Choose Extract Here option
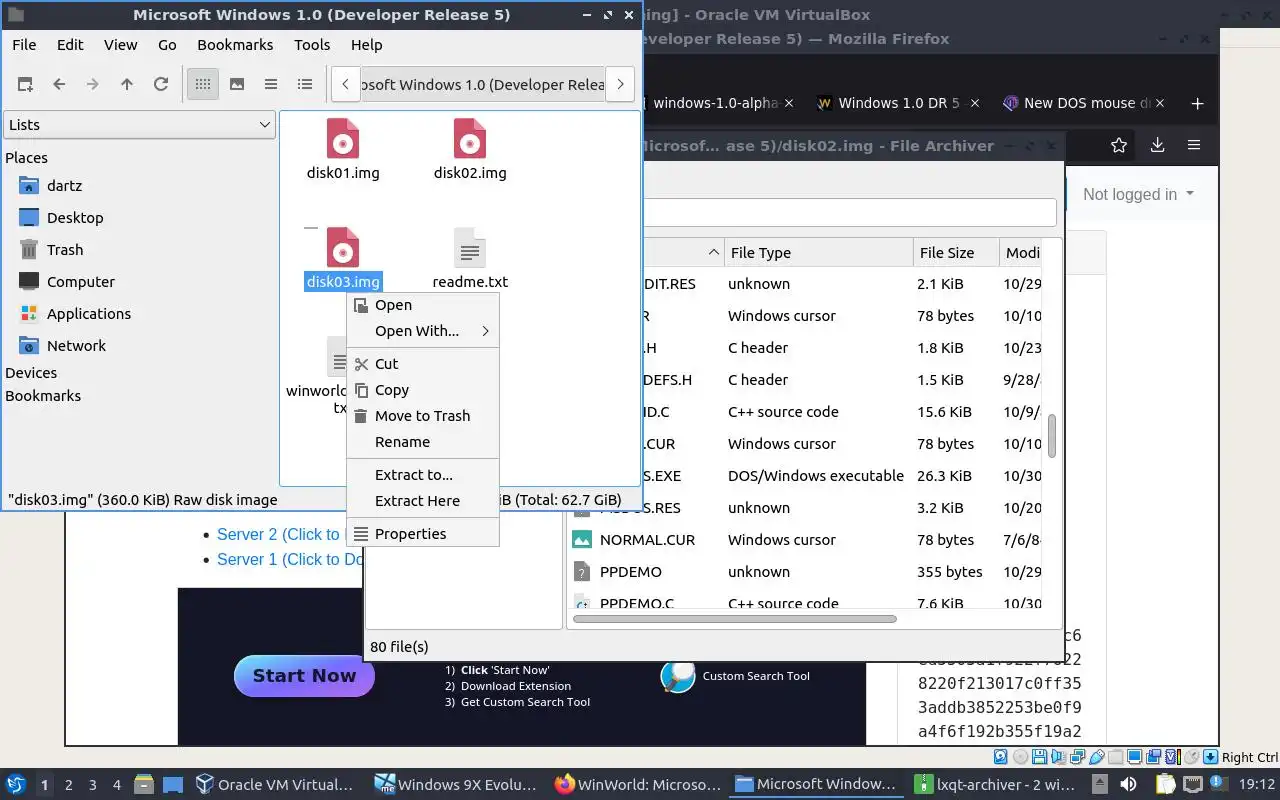 [x=422, y=501]
